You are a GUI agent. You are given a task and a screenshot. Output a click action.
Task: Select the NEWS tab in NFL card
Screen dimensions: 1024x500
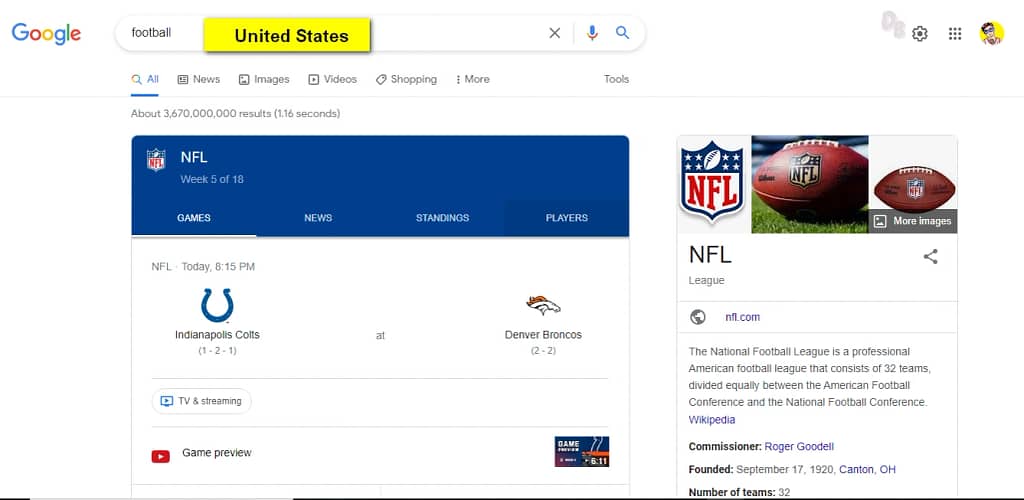pos(318,218)
